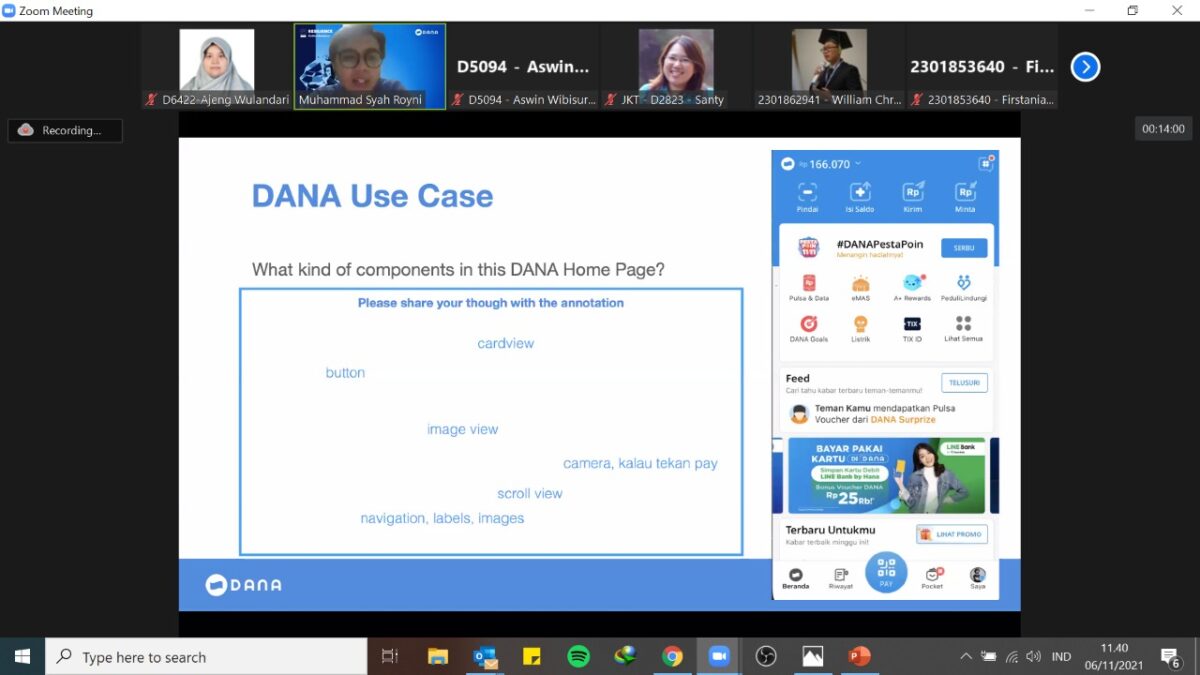This screenshot has width=1200, height=675.
Task: Click the 'button' annotation text
Action: [x=345, y=372]
